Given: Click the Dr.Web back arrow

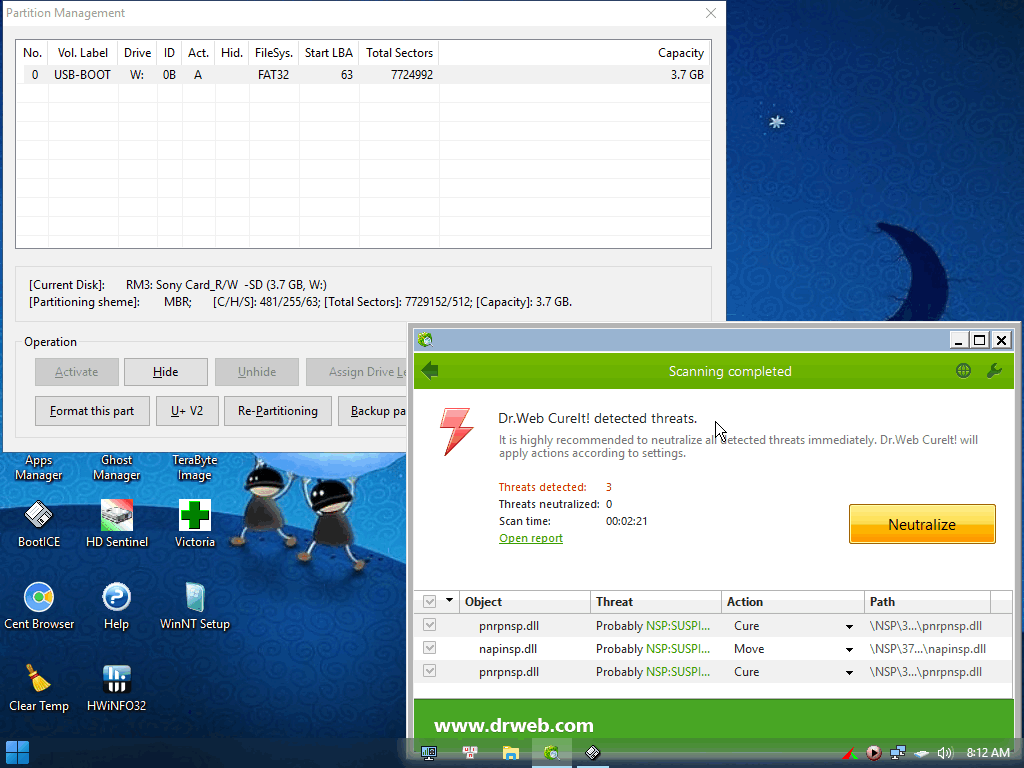Looking at the screenshot, I should point(430,371).
